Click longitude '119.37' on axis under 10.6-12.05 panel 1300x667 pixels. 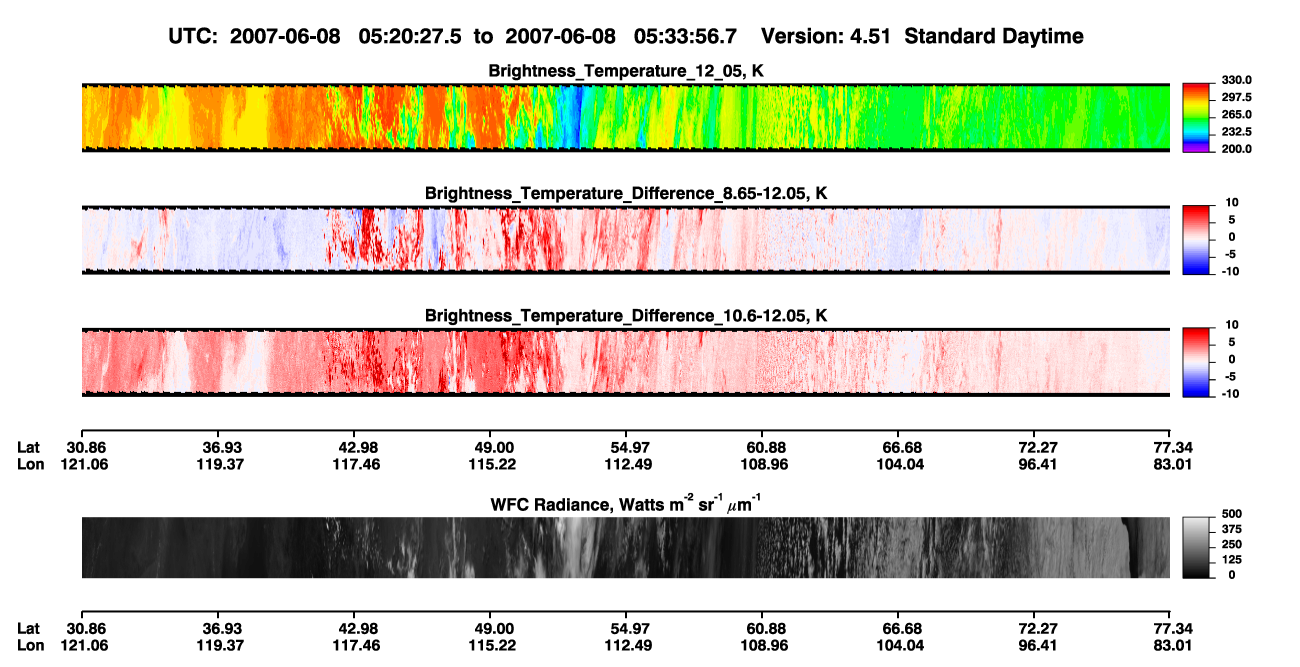pos(221,464)
